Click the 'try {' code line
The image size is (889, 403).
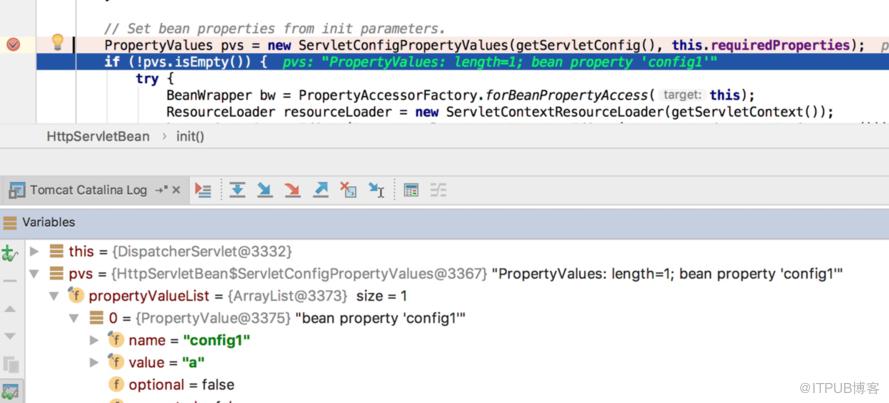pos(155,78)
